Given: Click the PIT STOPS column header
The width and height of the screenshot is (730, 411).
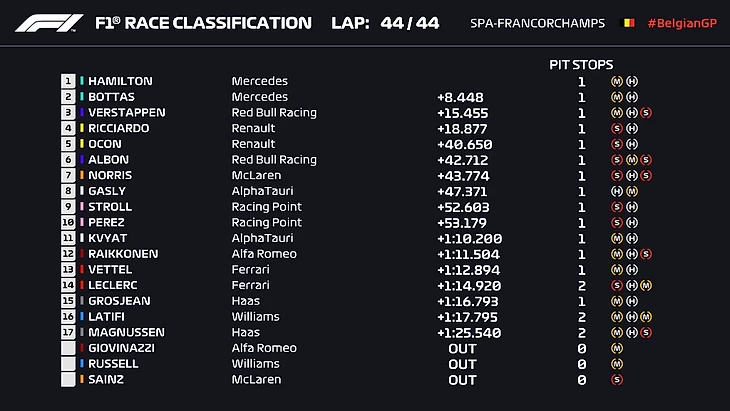Looking at the screenshot, I should tap(581, 64).
